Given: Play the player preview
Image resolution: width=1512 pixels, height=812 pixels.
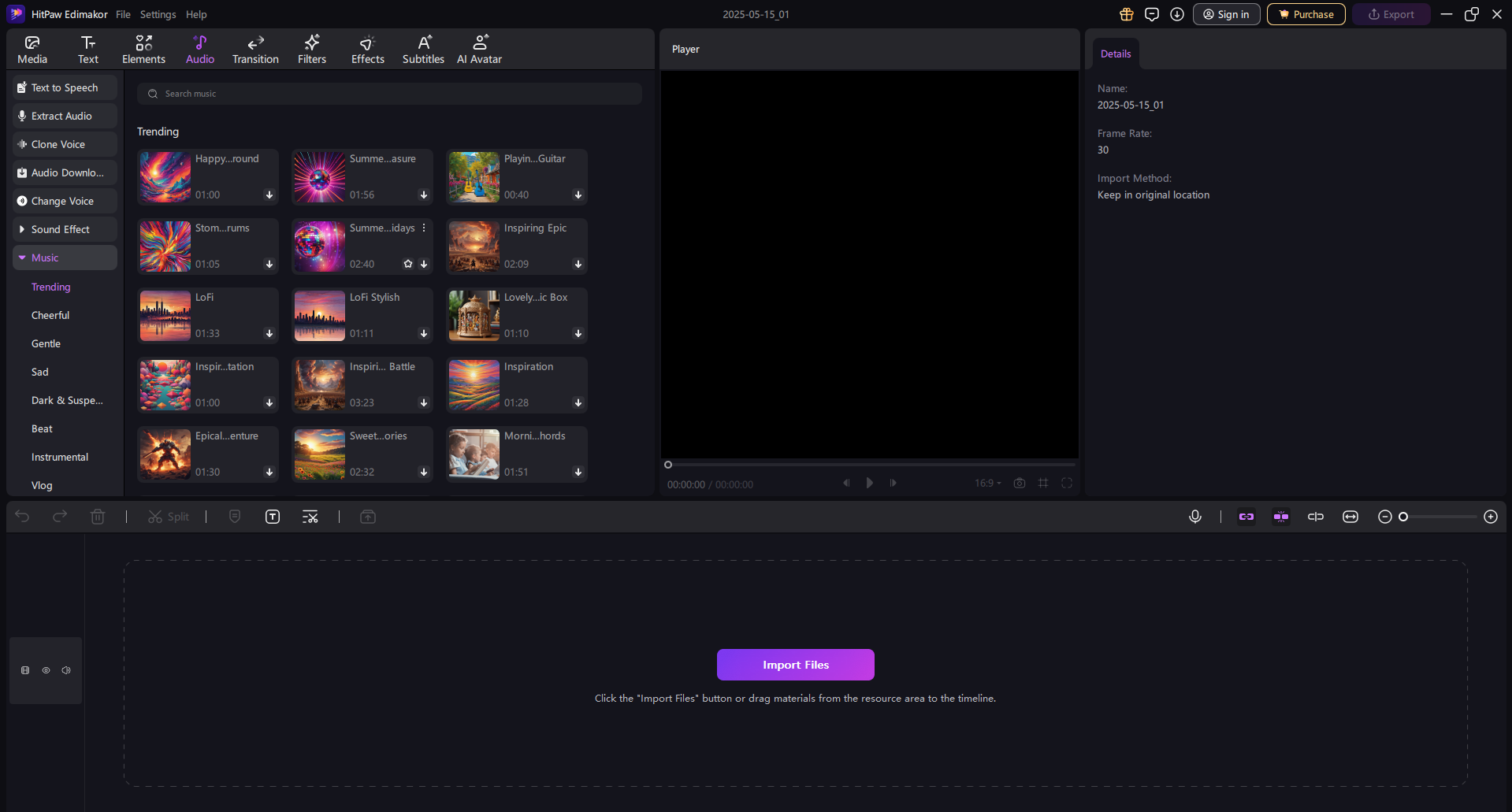Looking at the screenshot, I should (x=870, y=483).
